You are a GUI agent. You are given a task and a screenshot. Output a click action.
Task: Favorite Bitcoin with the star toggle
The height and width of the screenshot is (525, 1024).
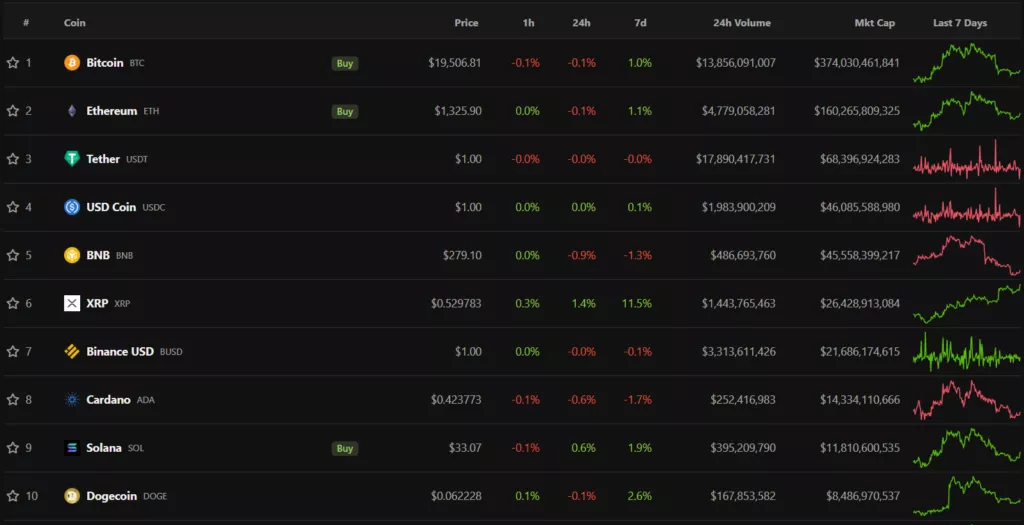[13, 63]
